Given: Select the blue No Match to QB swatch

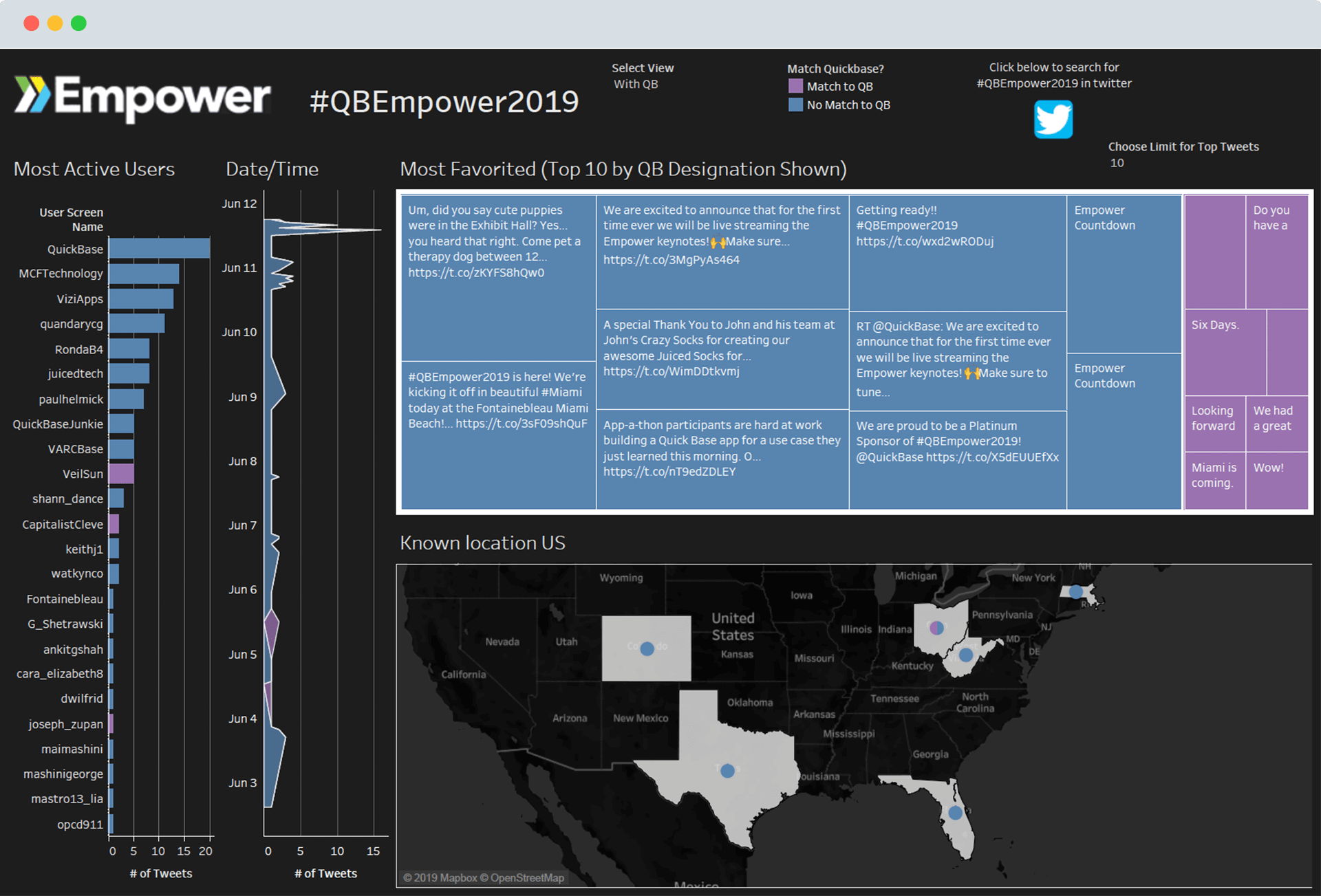Looking at the screenshot, I should pyautogui.click(x=795, y=105).
